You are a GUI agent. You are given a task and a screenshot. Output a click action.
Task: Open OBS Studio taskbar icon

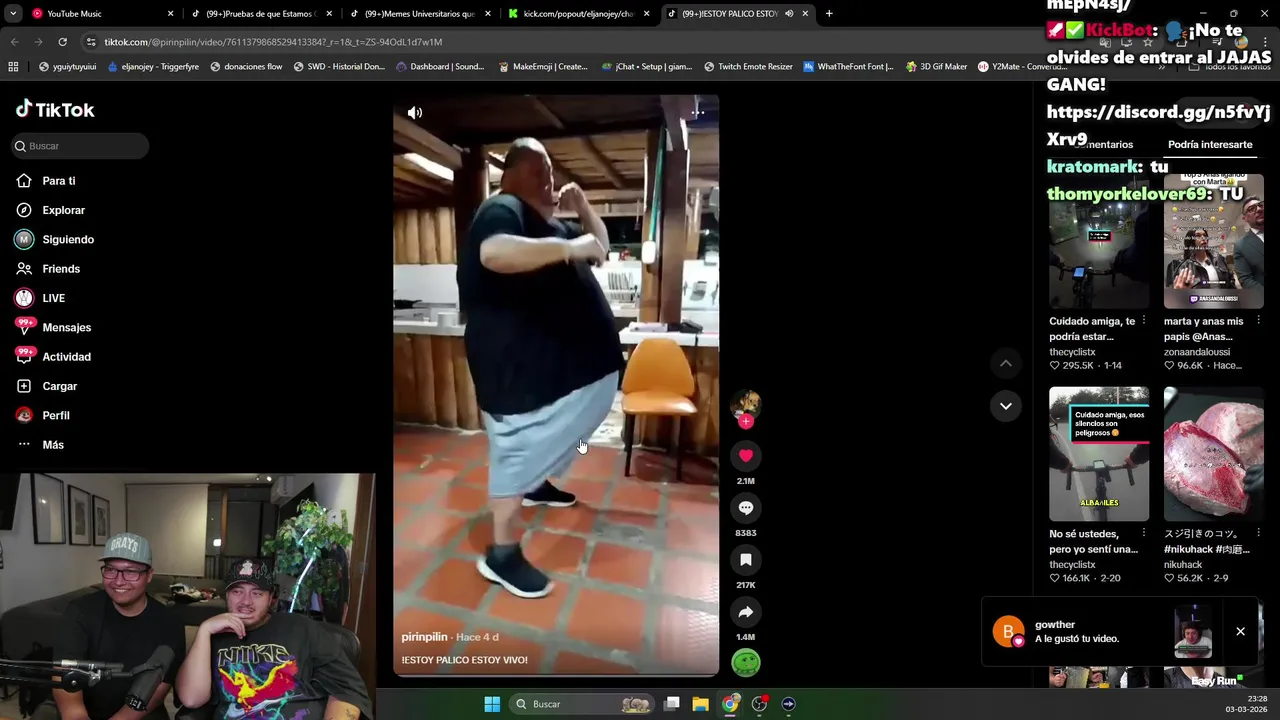(x=760, y=704)
